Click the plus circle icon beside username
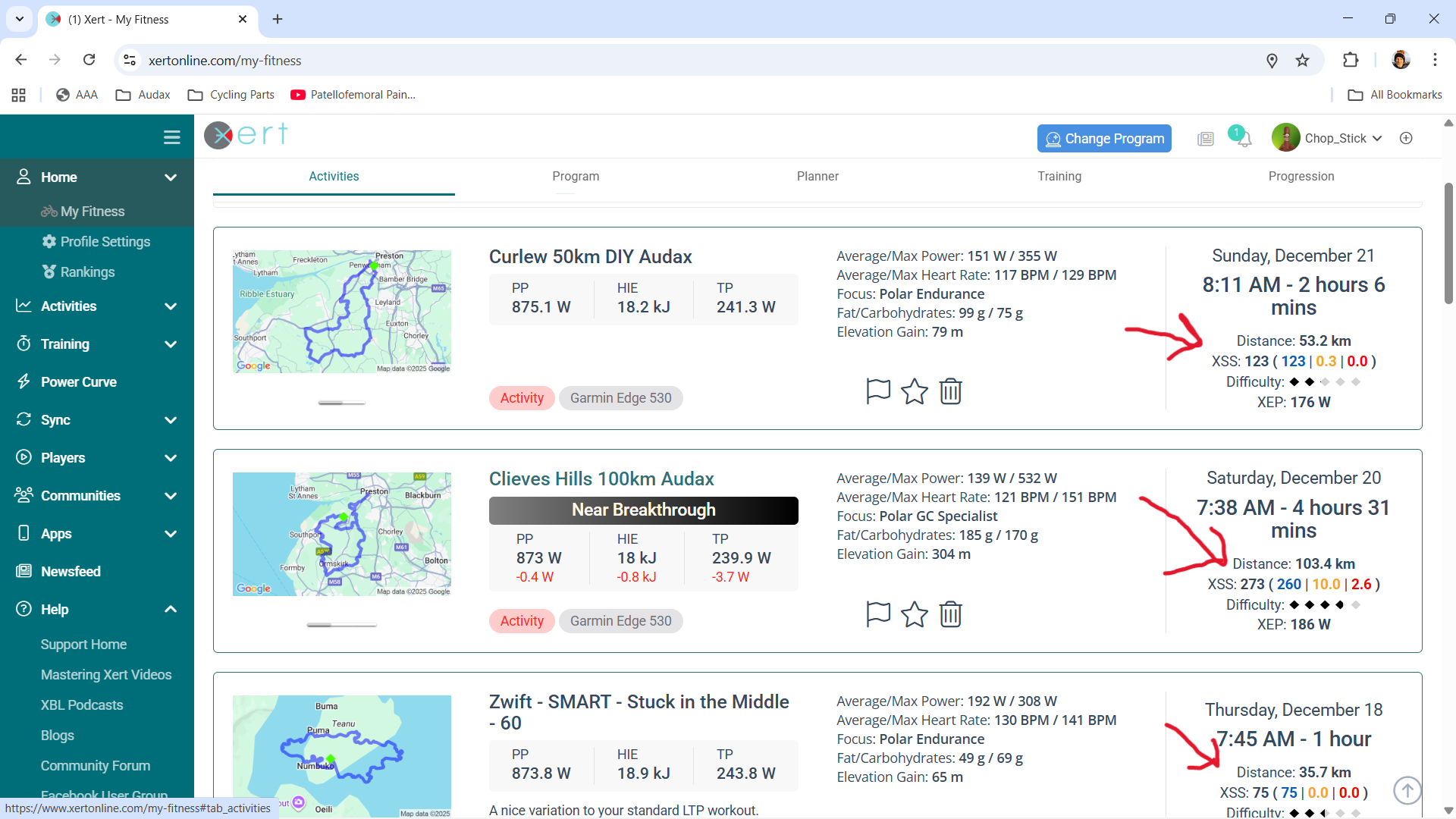1456x819 pixels. tap(1406, 138)
